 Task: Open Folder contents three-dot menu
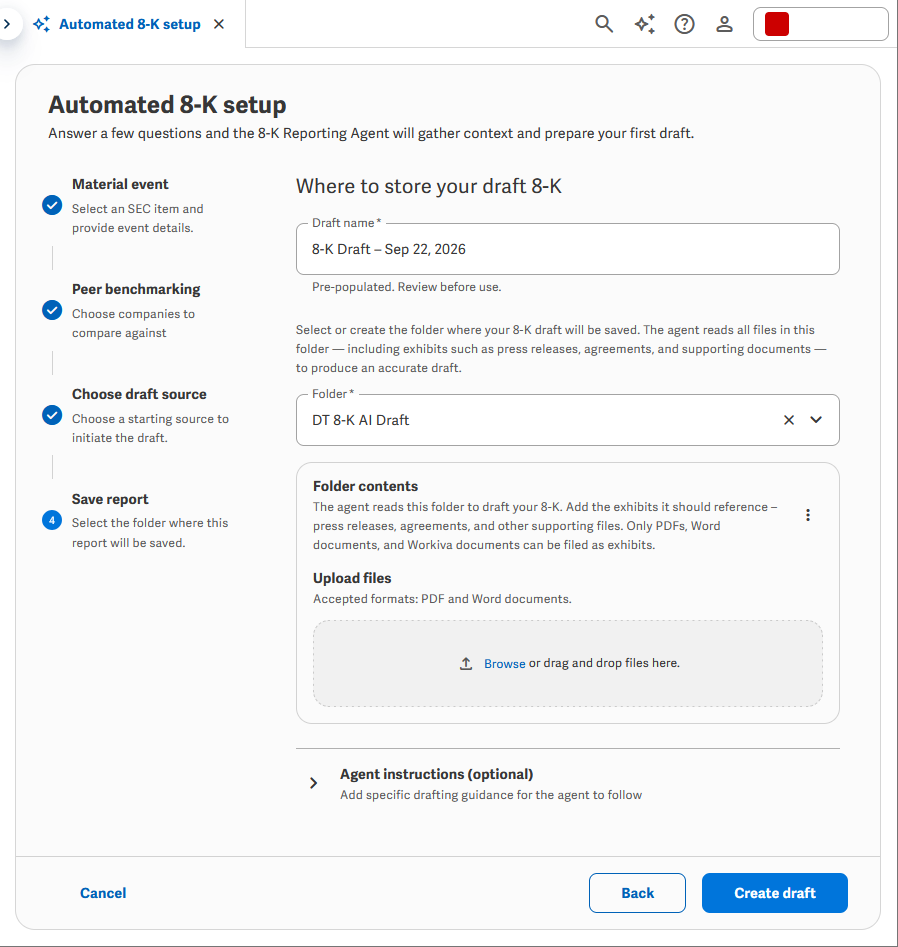click(807, 515)
